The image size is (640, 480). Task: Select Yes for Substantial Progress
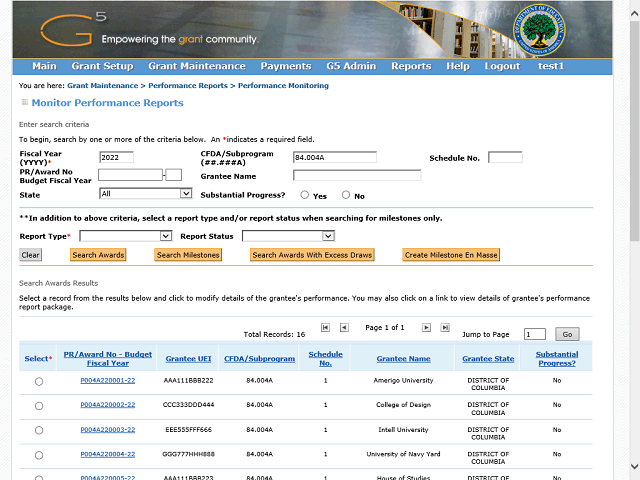(305, 196)
